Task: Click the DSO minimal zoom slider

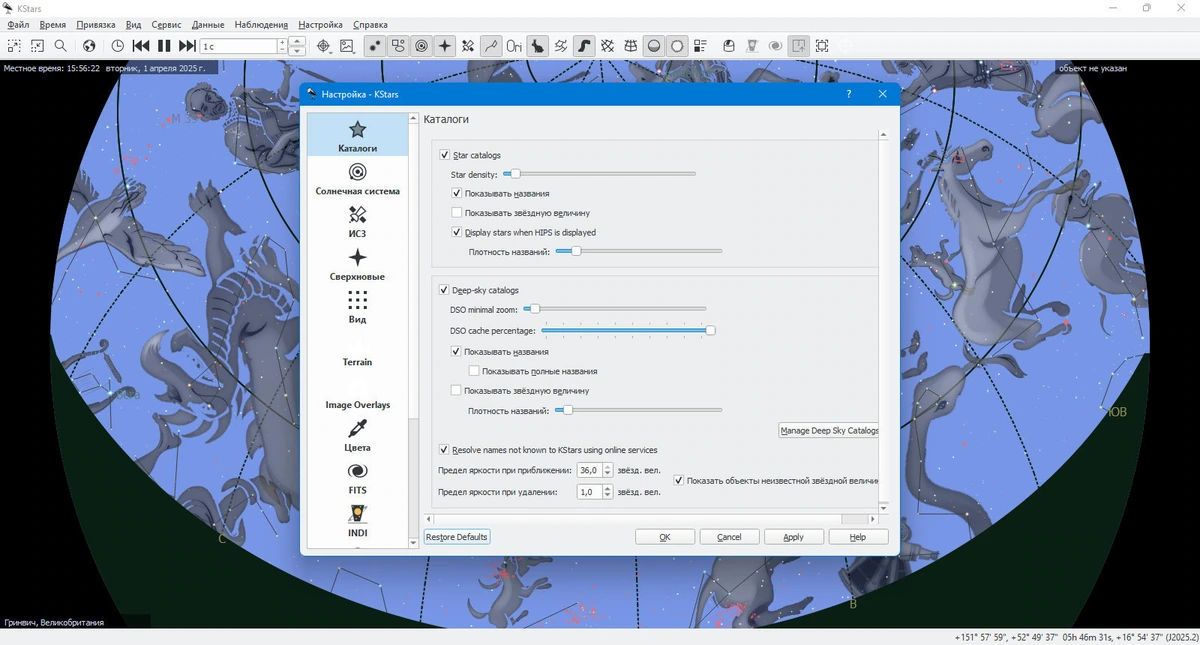Action: pos(616,309)
